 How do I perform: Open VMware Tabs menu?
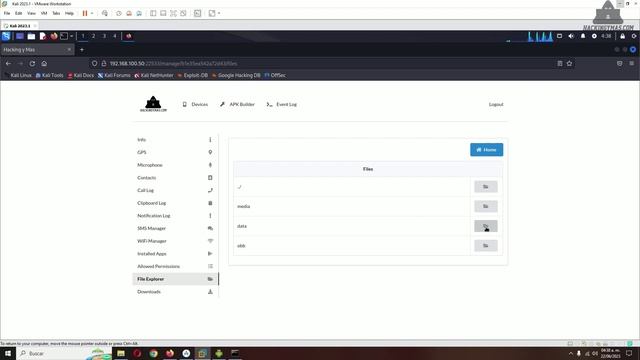point(56,13)
